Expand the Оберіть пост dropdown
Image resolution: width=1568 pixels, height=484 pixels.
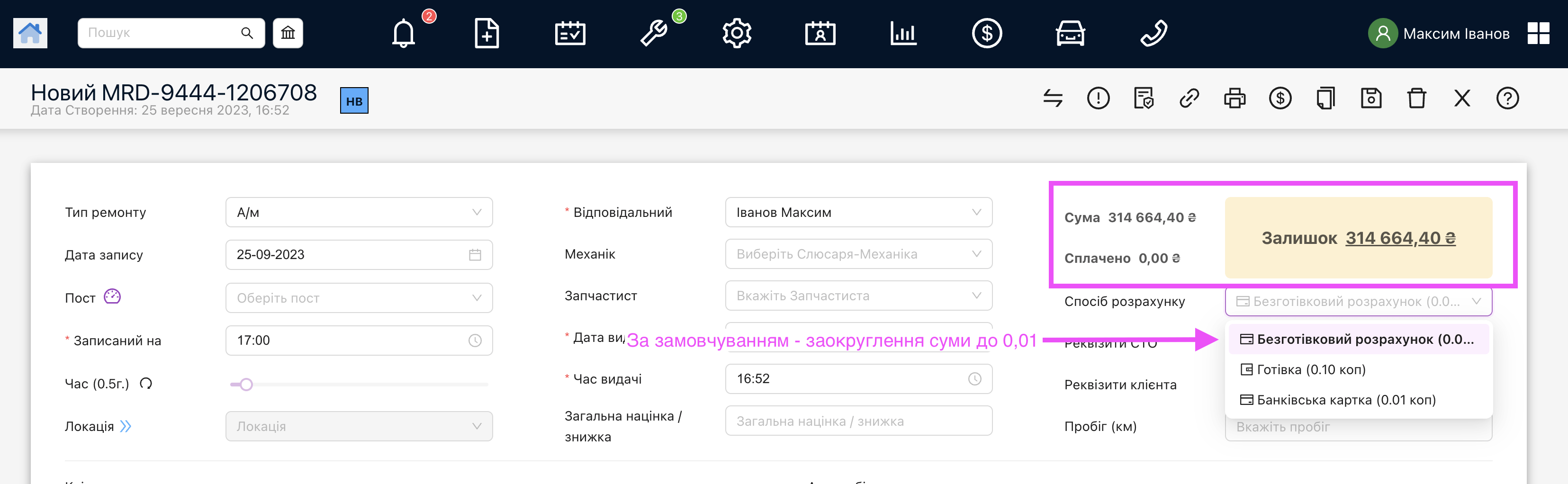pos(359,298)
